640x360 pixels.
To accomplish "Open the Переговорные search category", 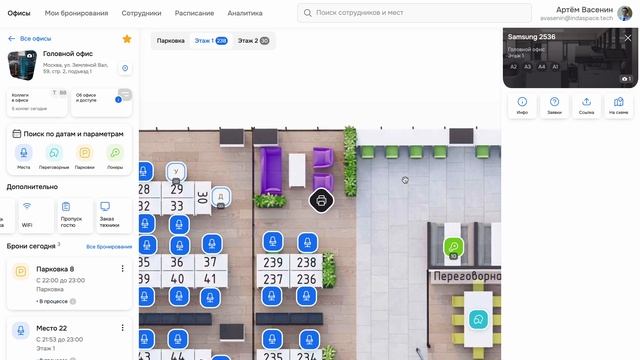I will (54, 157).
